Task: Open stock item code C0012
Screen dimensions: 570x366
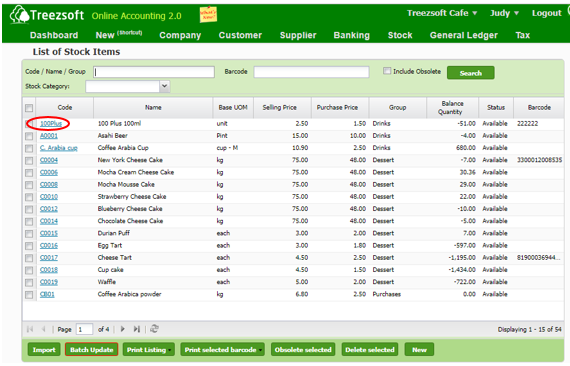Action: 49,209
